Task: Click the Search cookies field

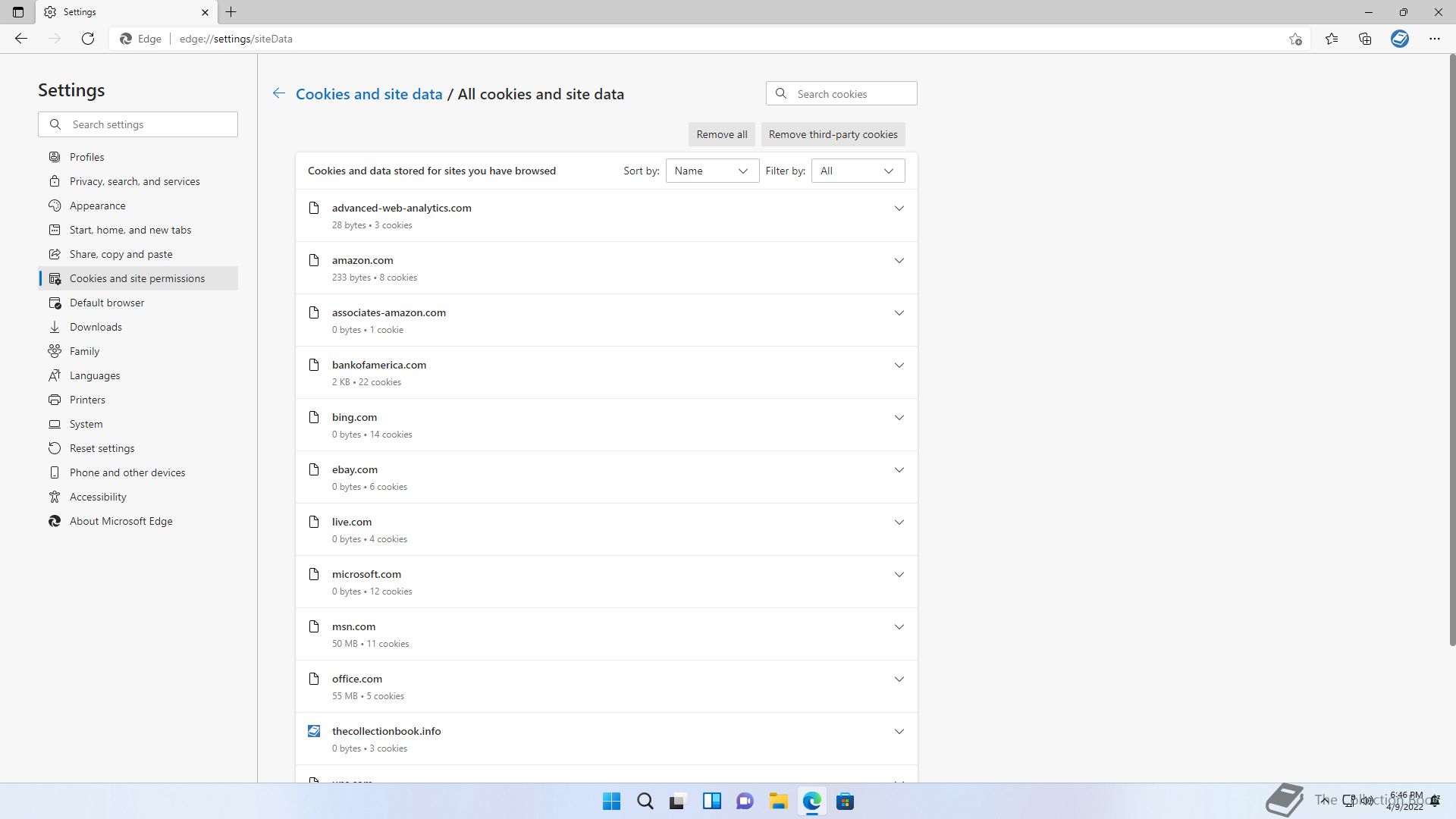Action: 841,93
